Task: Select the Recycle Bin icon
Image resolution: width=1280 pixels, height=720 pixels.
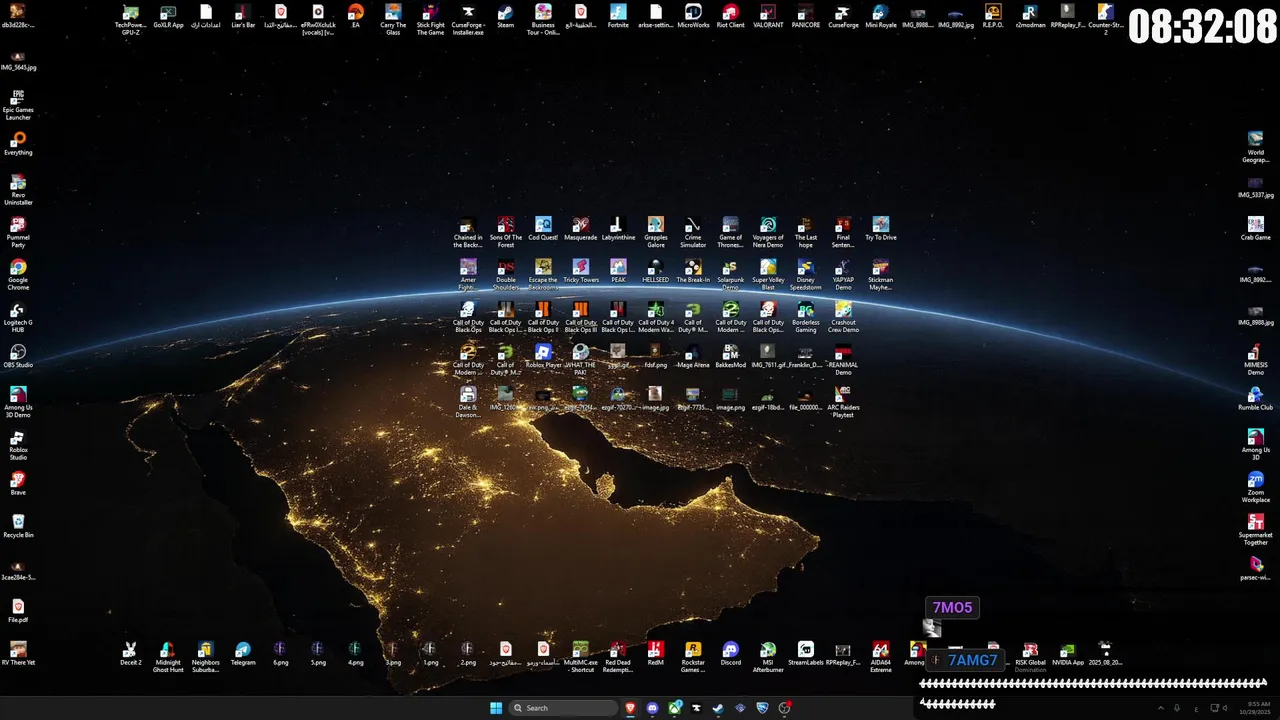Action: click(x=18, y=527)
